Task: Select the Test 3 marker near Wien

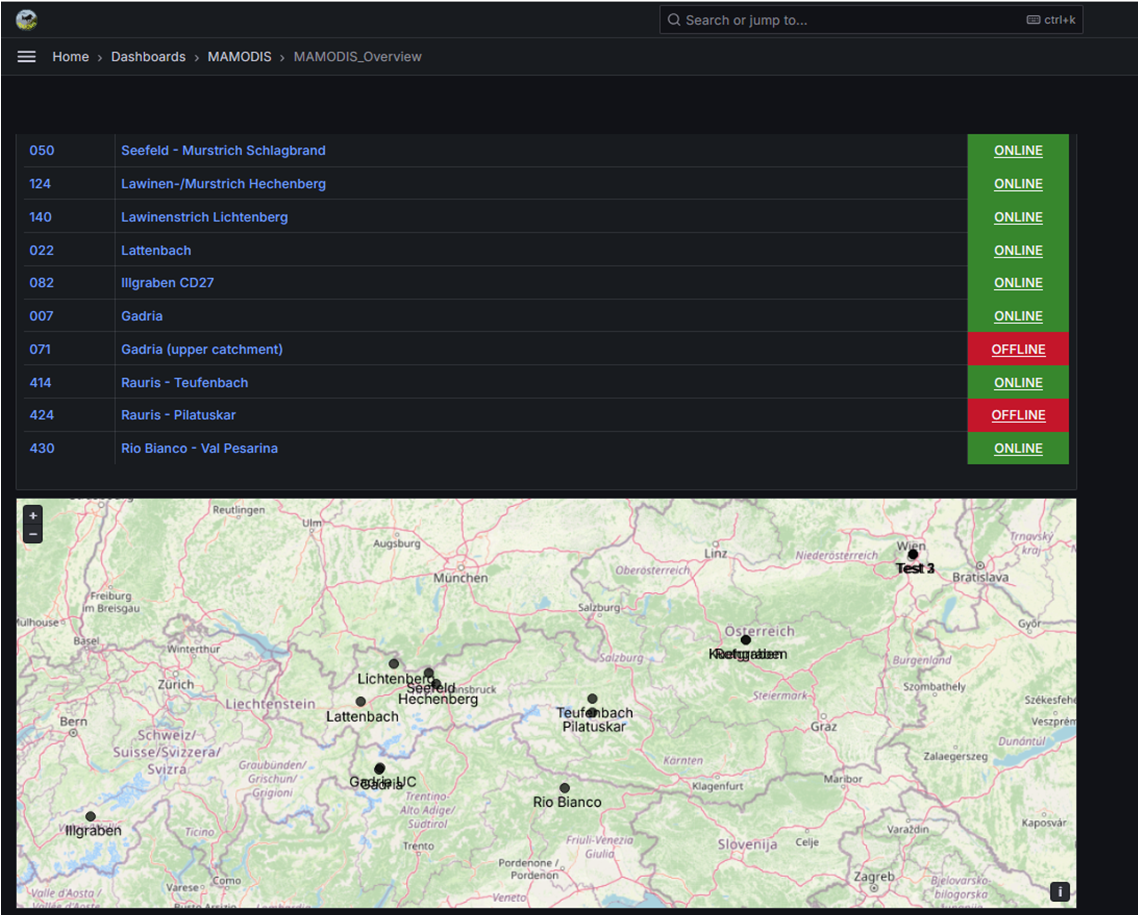Action: (913, 555)
